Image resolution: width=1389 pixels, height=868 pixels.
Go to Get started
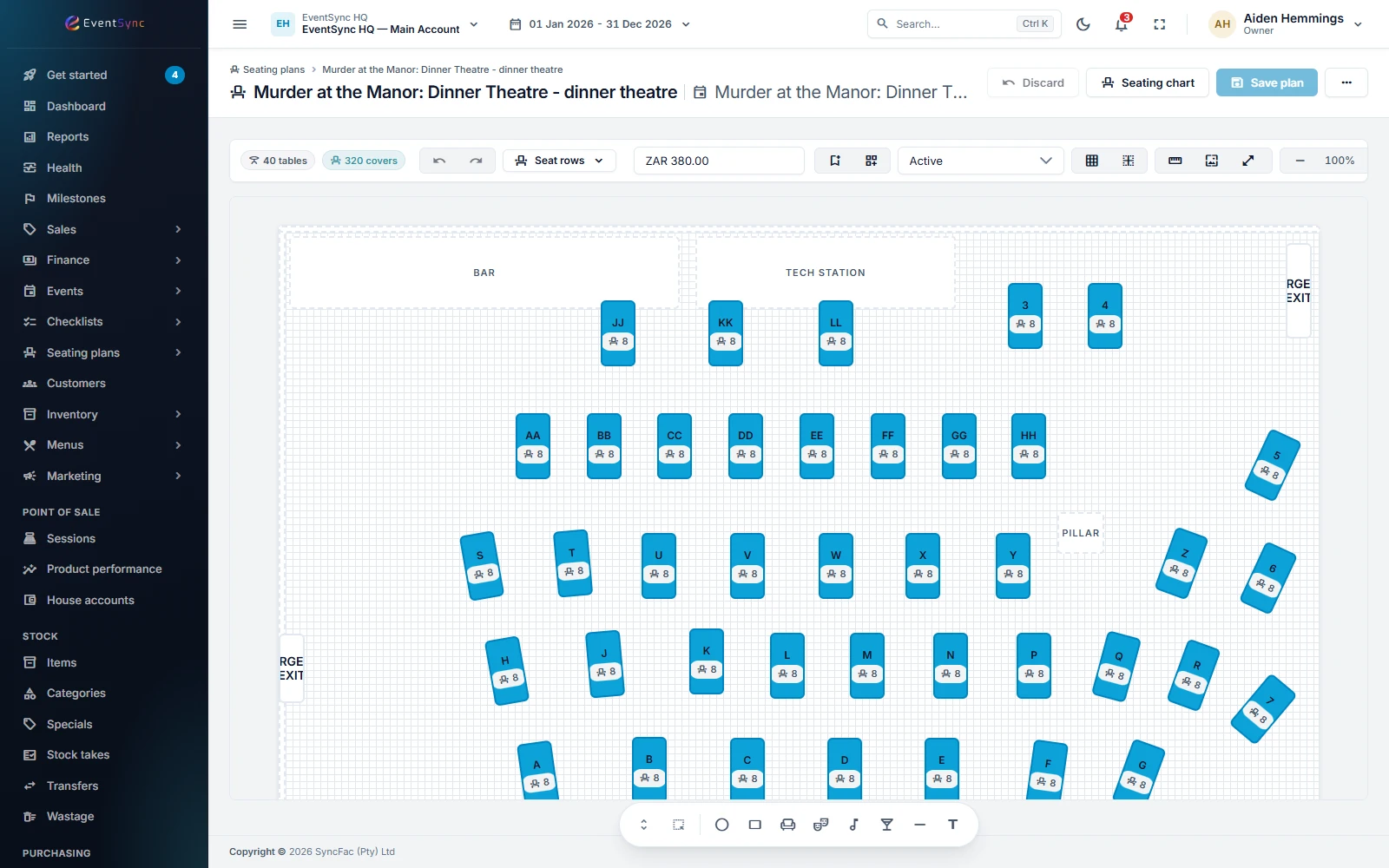click(104, 75)
